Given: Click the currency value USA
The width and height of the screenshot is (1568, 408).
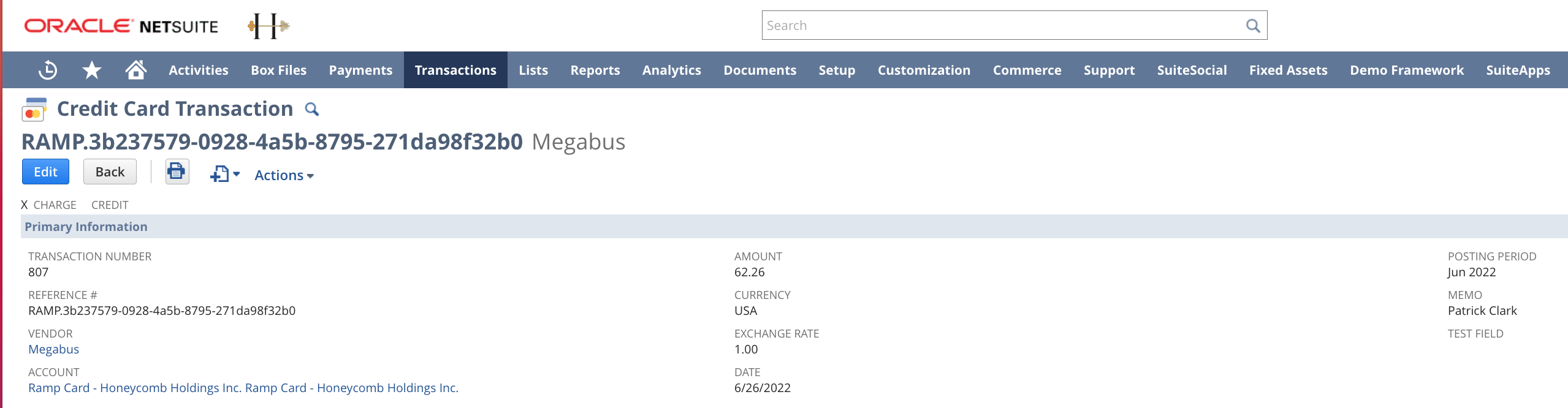Looking at the screenshot, I should pyautogui.click(x=745, y=311).
